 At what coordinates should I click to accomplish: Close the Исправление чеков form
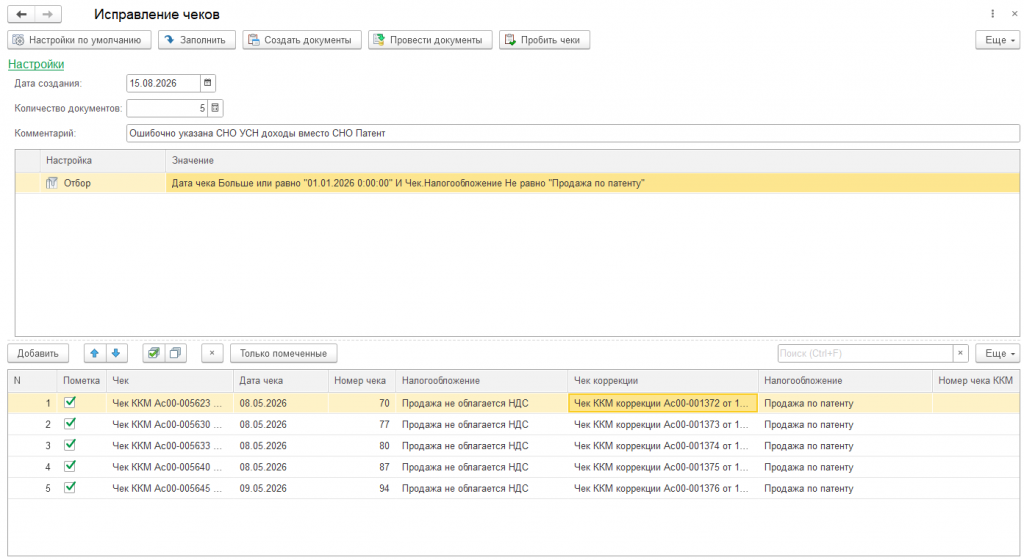[x=1014, y=14]
